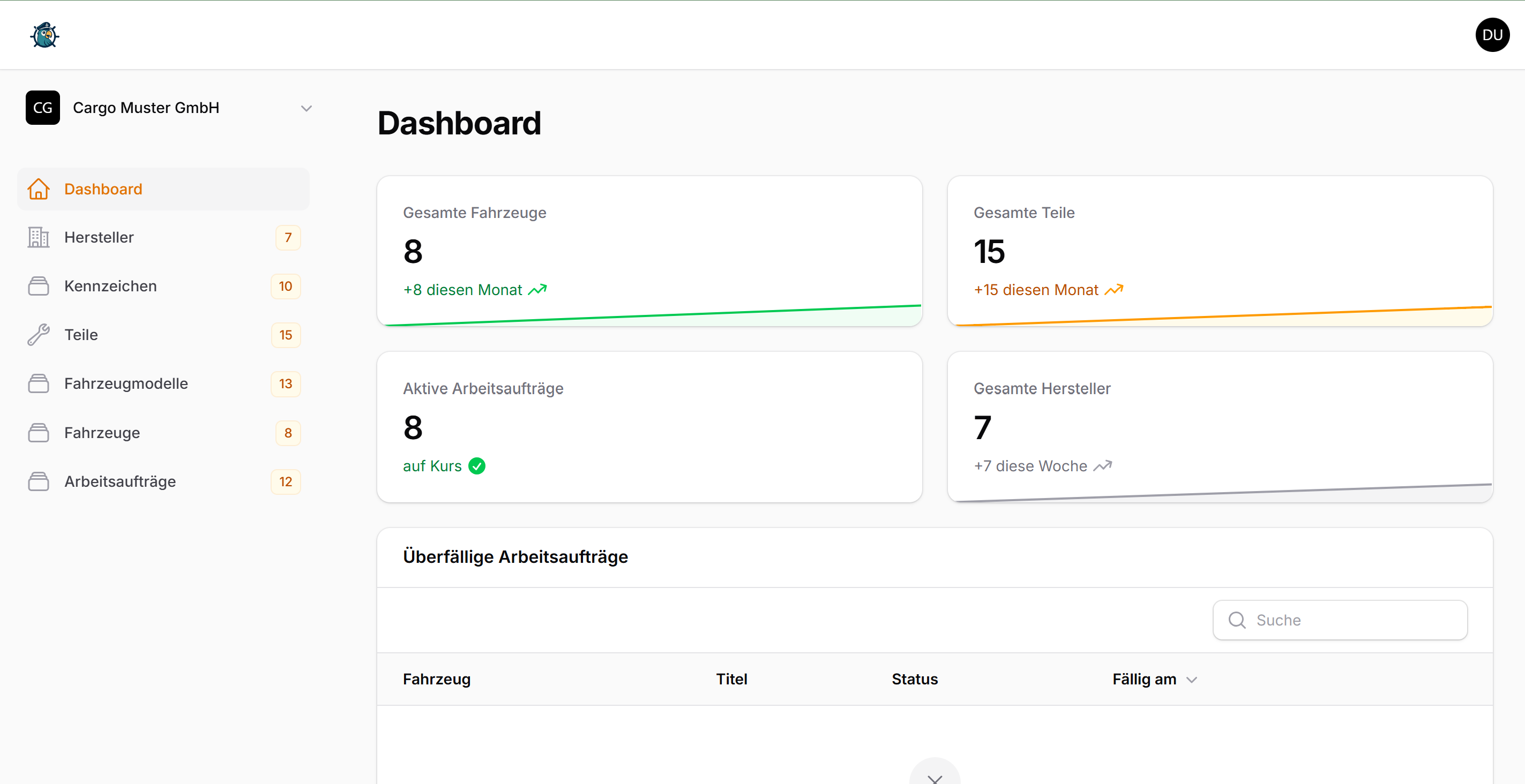The width and height of the screenshot is (1525, 784).
Task: Click the bird mascot logo
Action: click(x=44, y=35)
